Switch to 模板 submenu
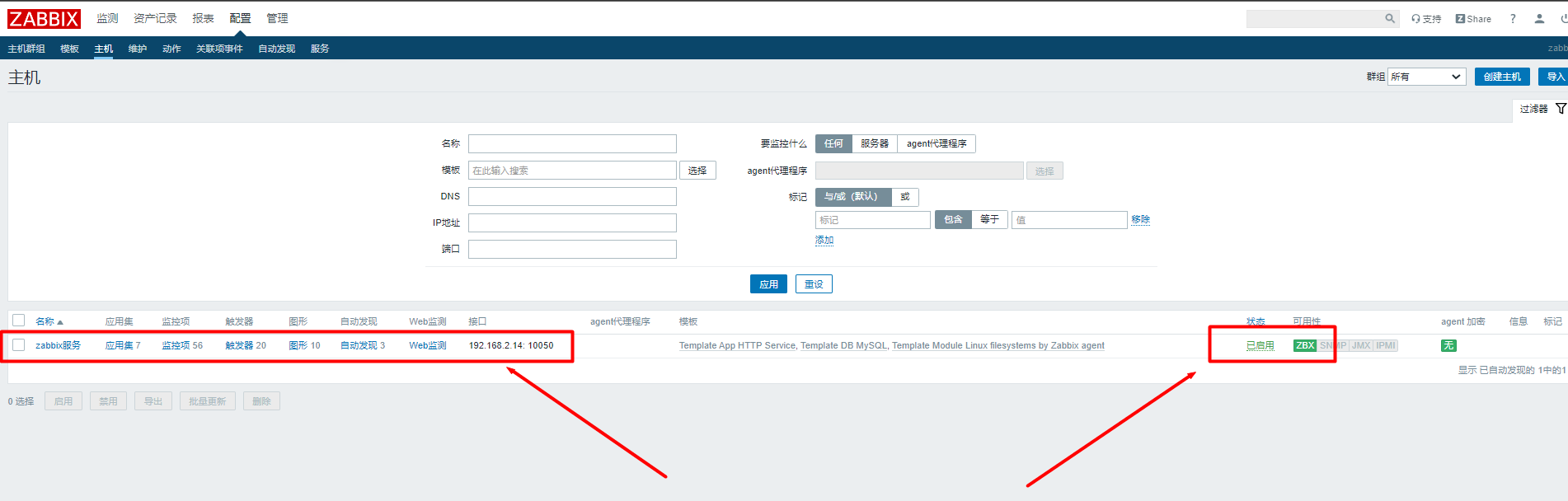Image resolution: width=1568 pixels, height=501 pixels. 69,49
